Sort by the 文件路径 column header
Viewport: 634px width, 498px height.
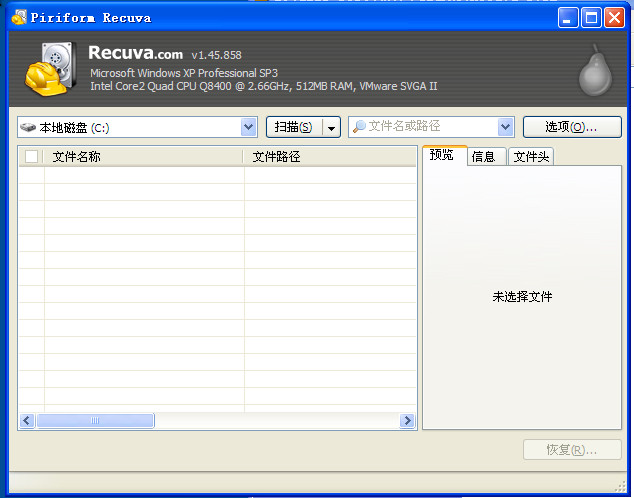[x=330, y=156]
